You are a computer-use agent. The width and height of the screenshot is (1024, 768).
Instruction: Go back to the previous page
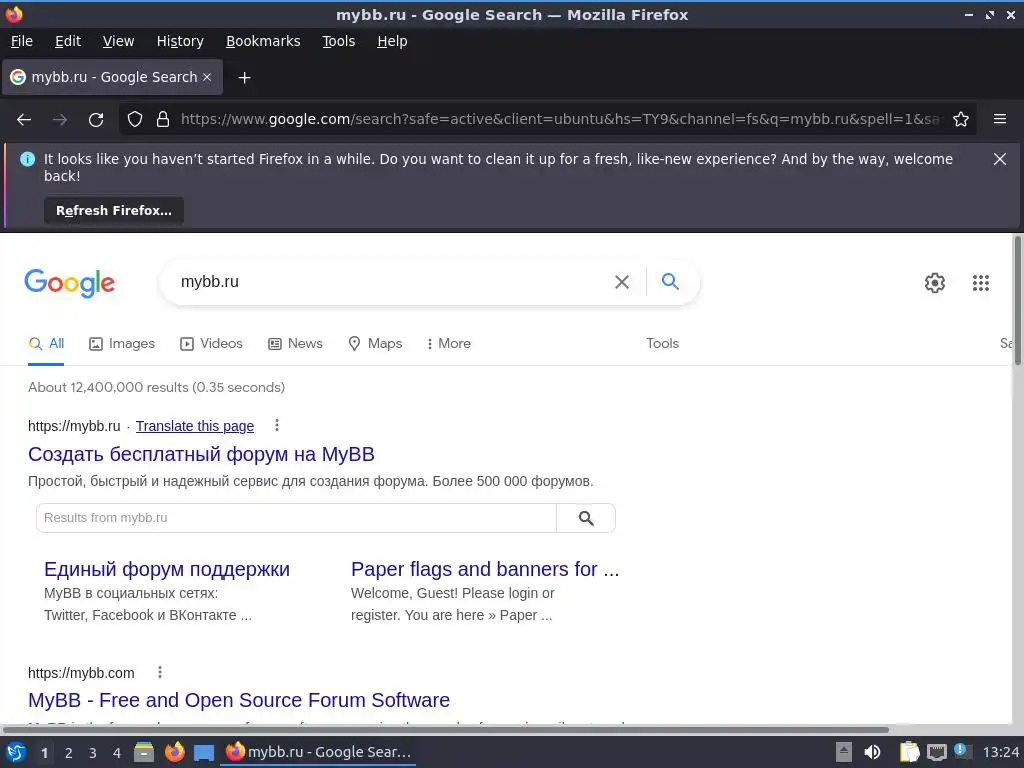pos(24,120)
